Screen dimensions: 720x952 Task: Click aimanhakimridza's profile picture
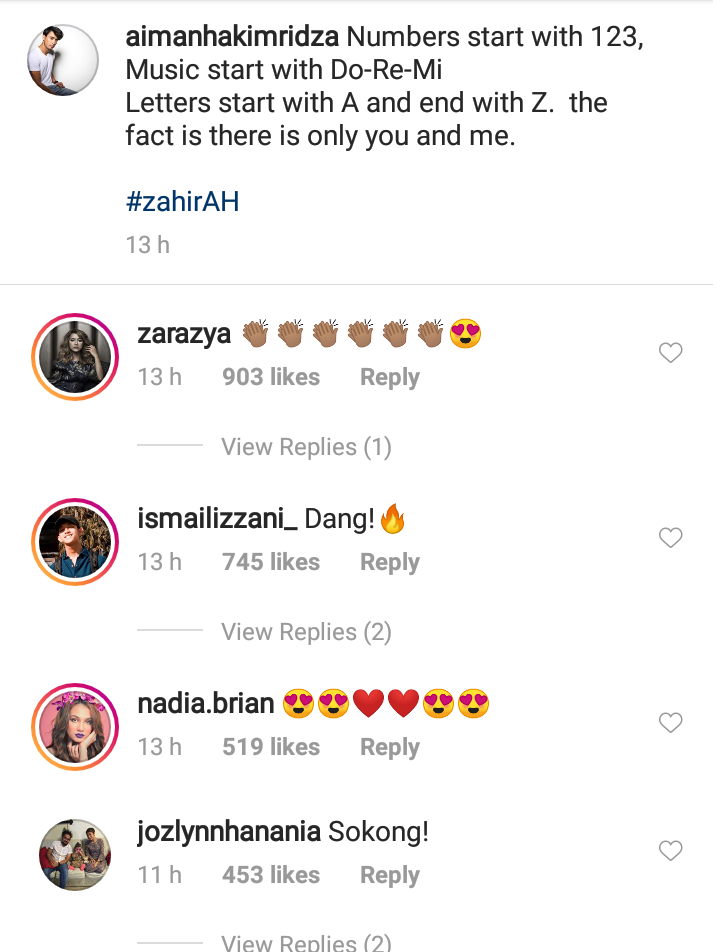coord(62,60)
